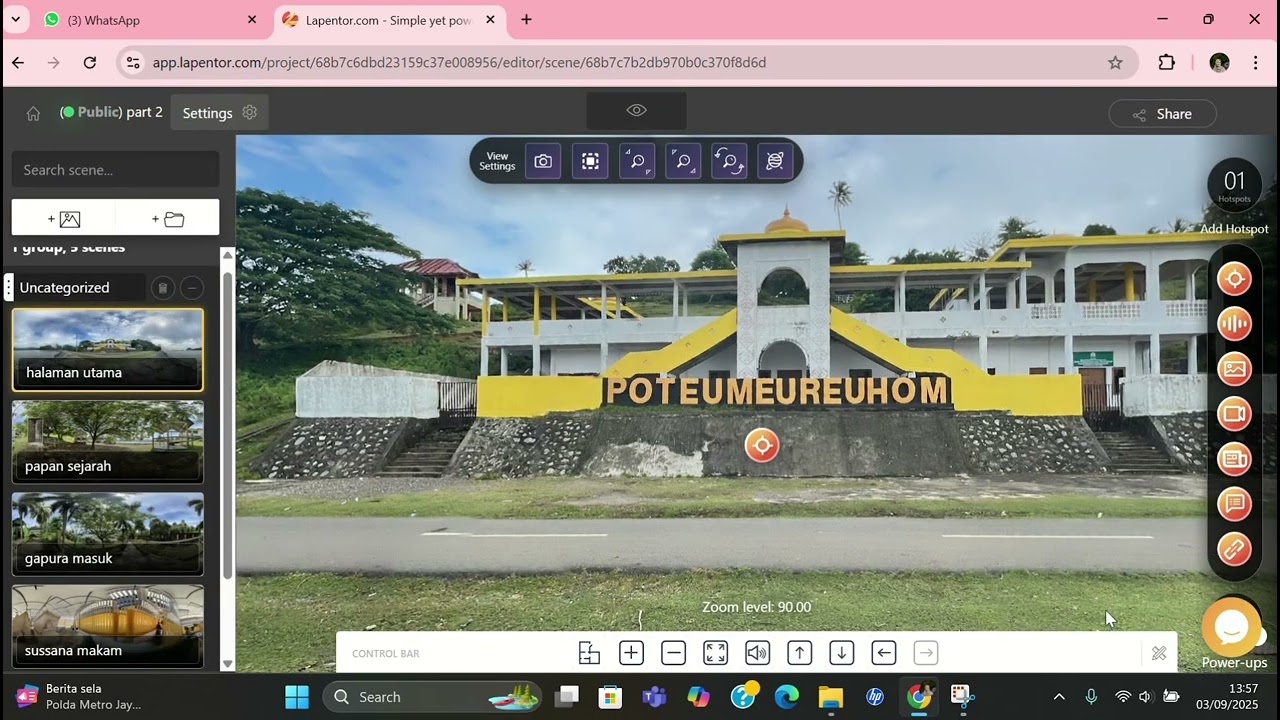Image resolution: width=1280 pixels, height=720 pixels.
Task: Open the Snipping Tool taskbar icon
Action: pos(961,697)
